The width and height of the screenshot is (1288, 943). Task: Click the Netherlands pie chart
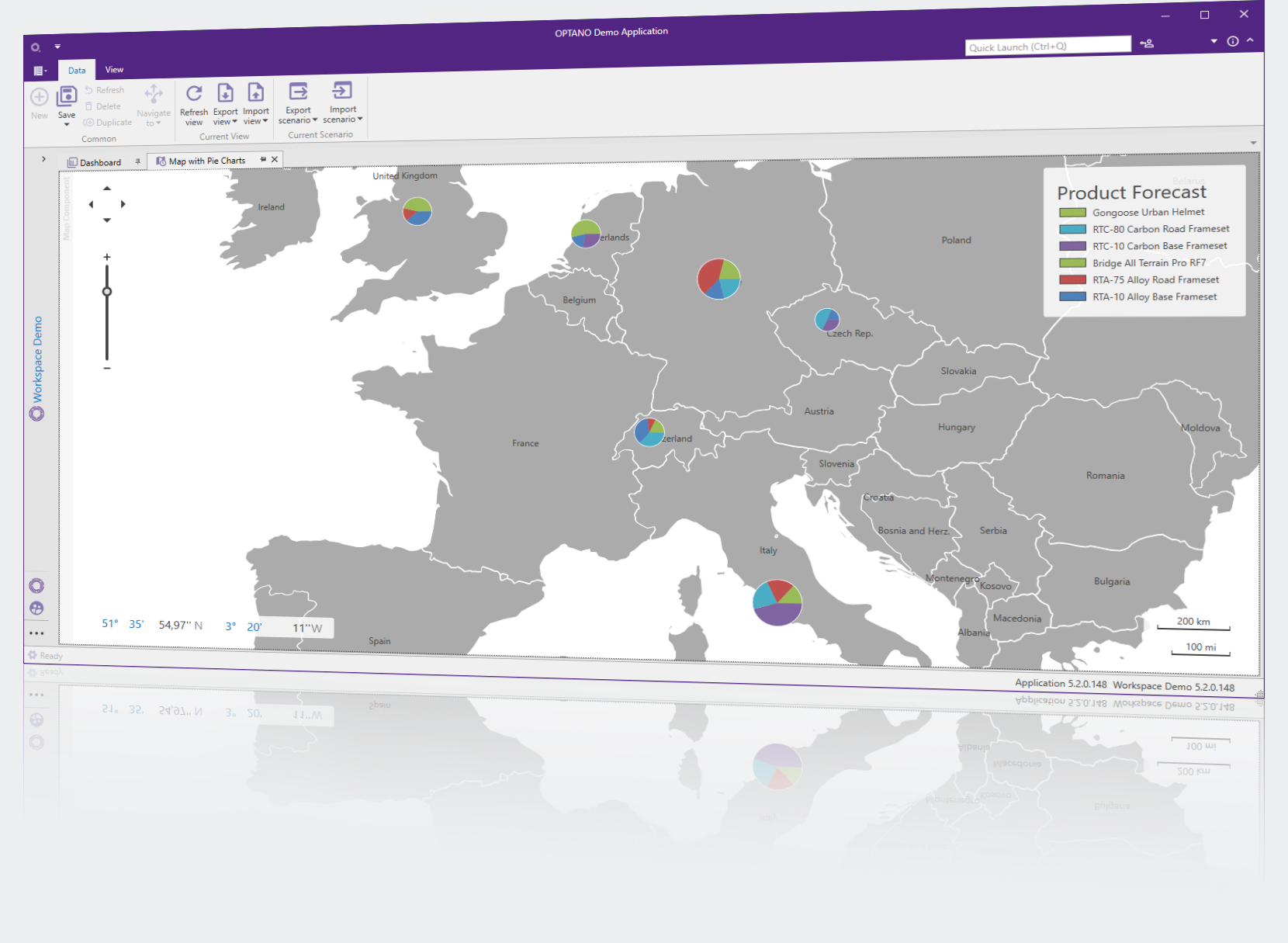click(586, 234)
